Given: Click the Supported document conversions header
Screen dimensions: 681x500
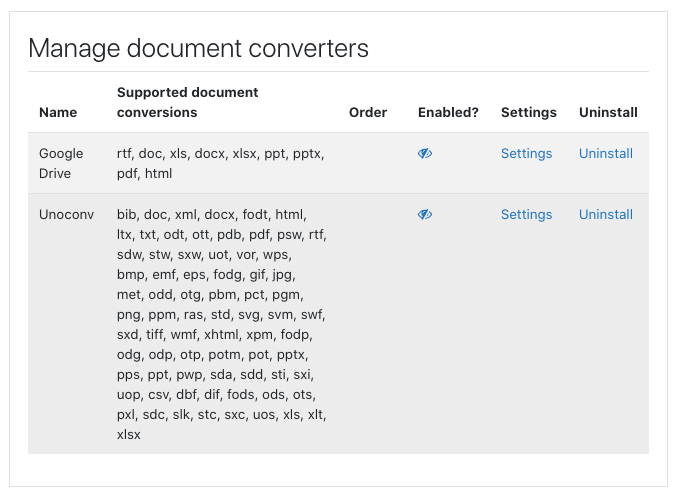Looking at the screenshot, I should (188, 102).
